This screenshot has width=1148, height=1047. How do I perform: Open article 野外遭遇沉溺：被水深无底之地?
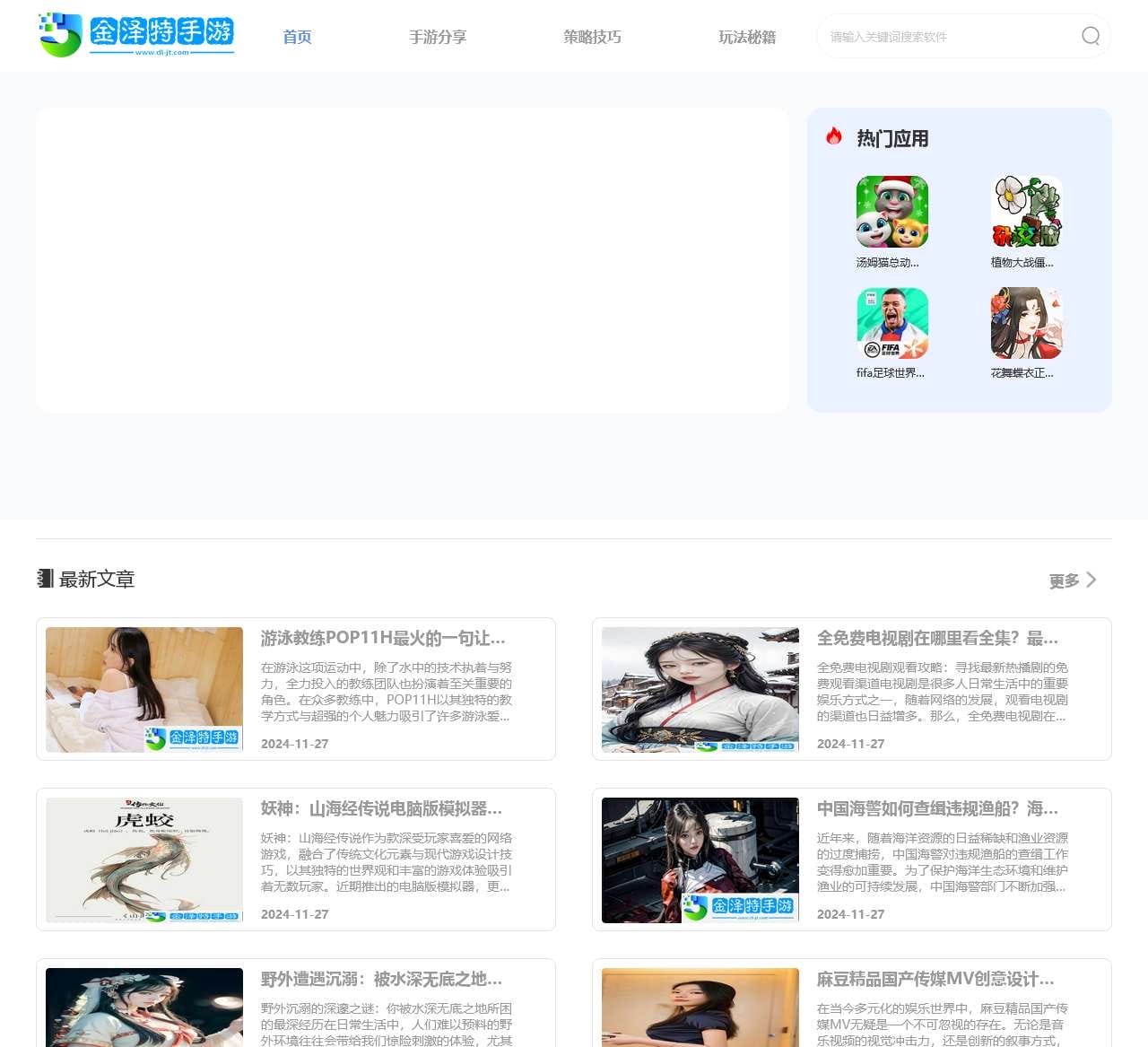tap(381, 979)
